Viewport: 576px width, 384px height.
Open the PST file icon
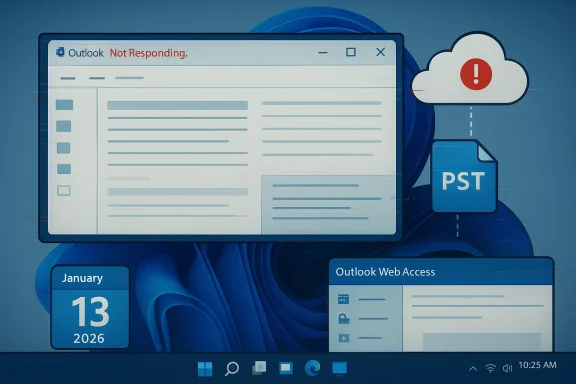[x=464, y=176]
